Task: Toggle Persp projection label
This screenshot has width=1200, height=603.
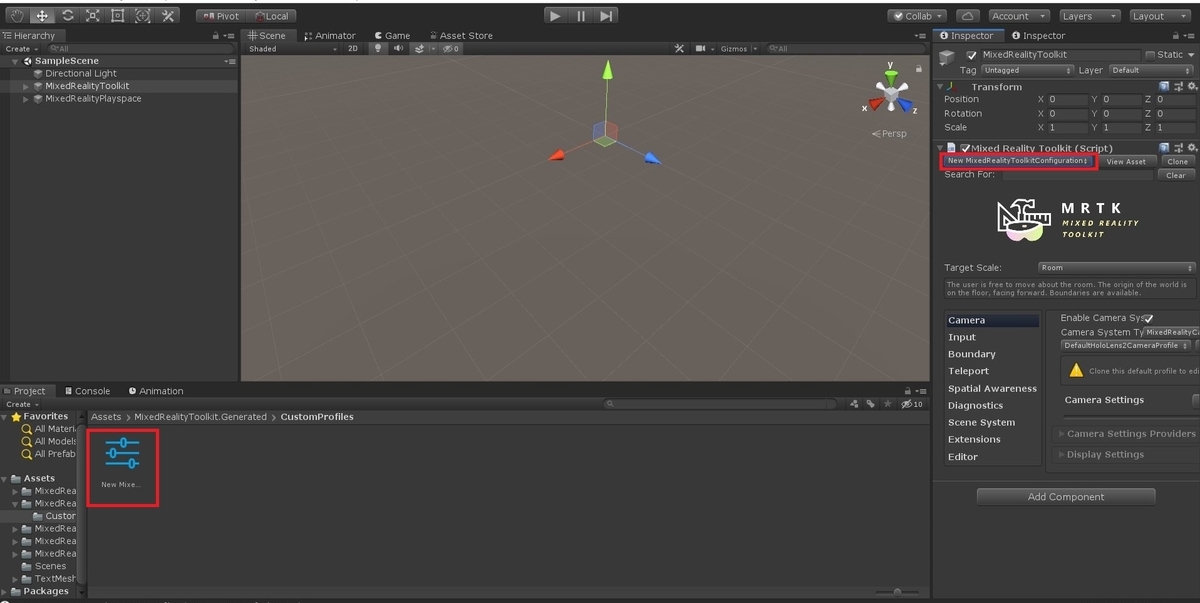Action: (889, 133)
